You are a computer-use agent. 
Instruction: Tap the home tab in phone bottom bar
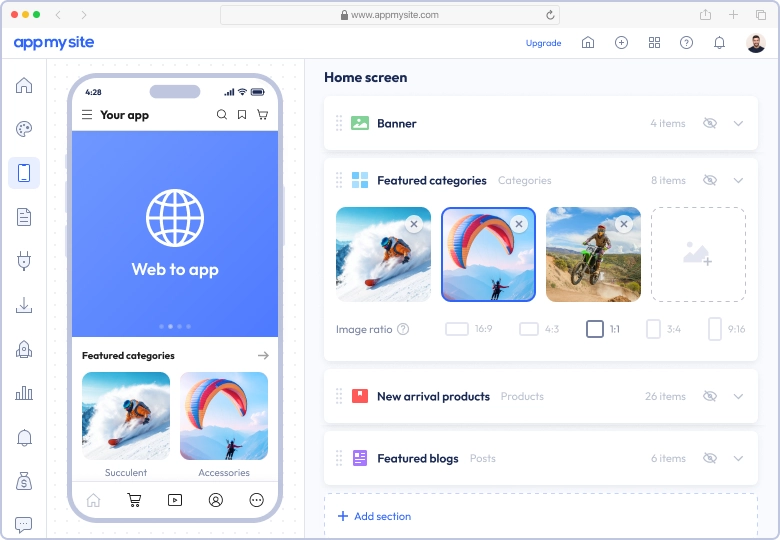pyautogui.click(x=94, y=500)
